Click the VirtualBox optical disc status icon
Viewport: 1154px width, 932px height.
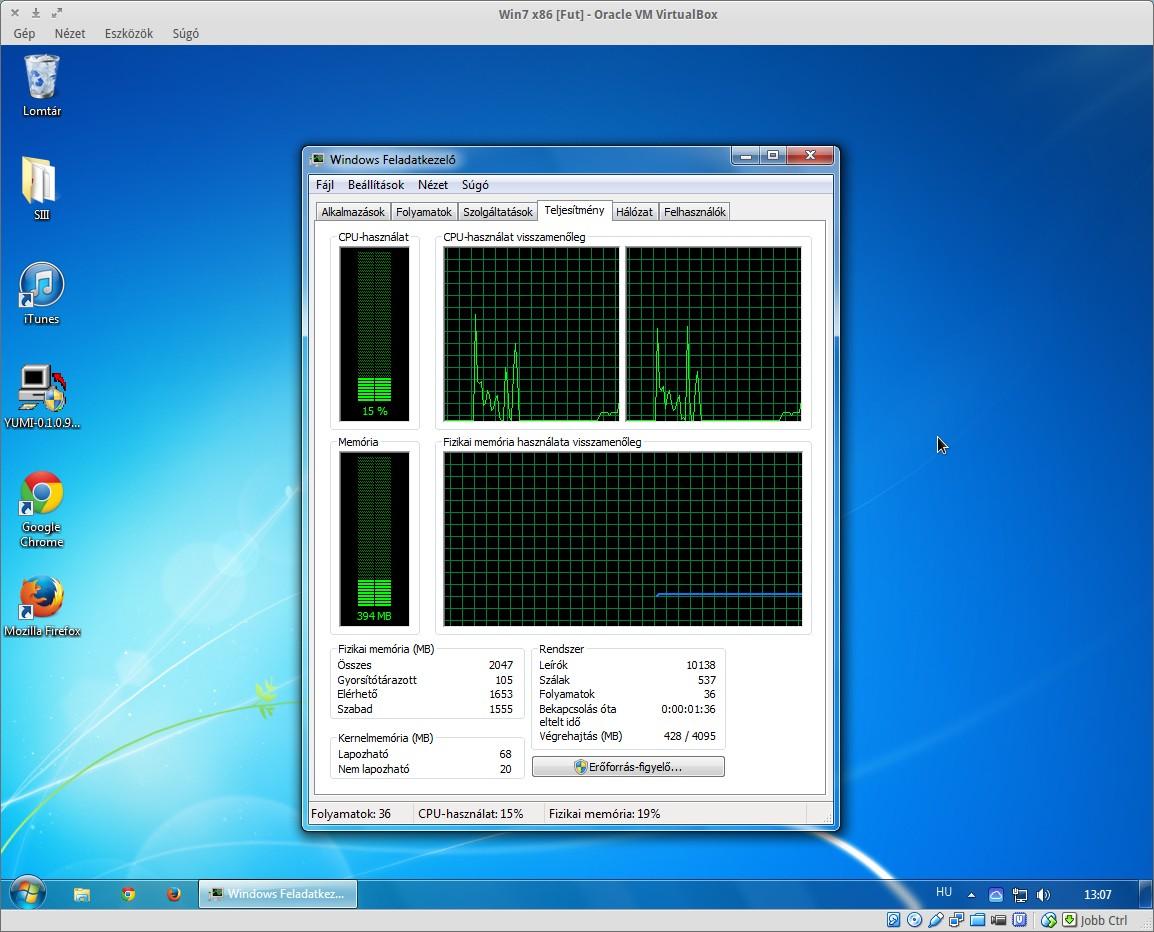915,919
